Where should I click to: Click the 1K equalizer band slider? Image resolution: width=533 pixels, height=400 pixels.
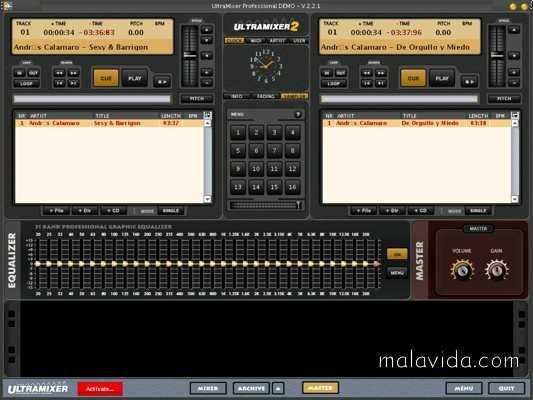(223, 264)
